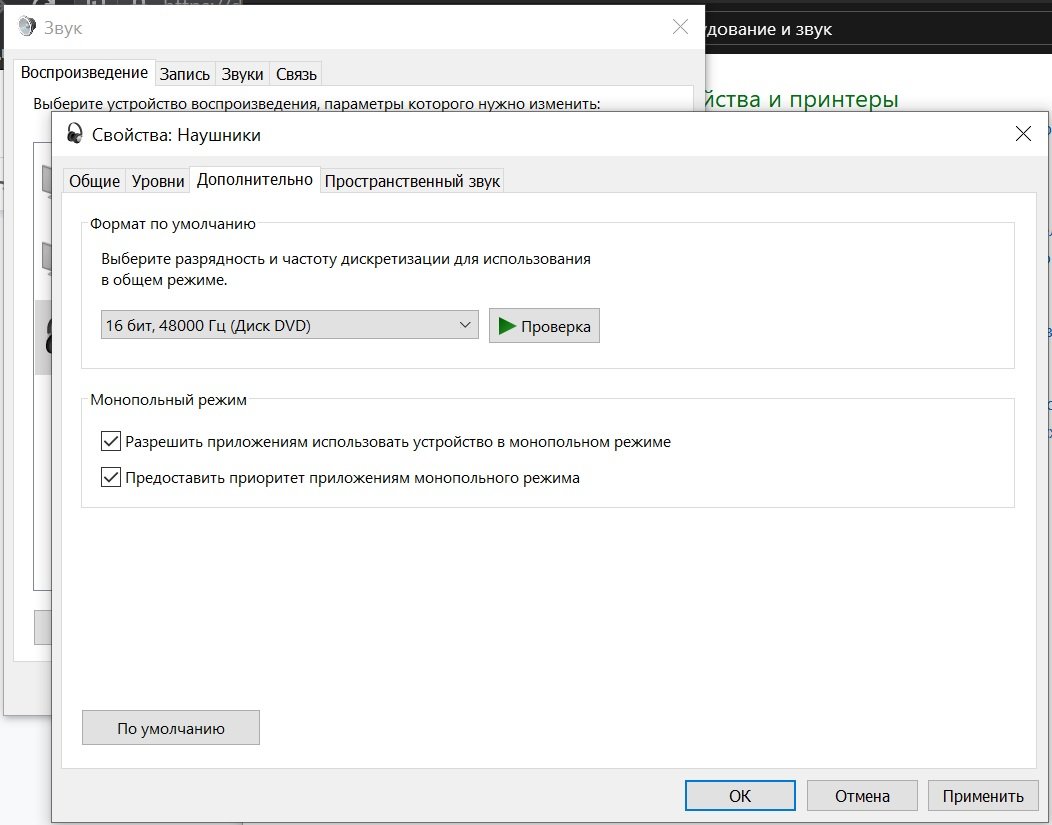Open the Уровни tab

158,181
